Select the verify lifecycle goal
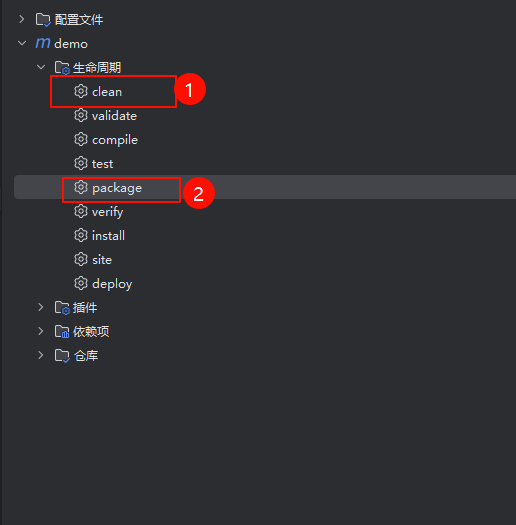 (x=107, y=212)
